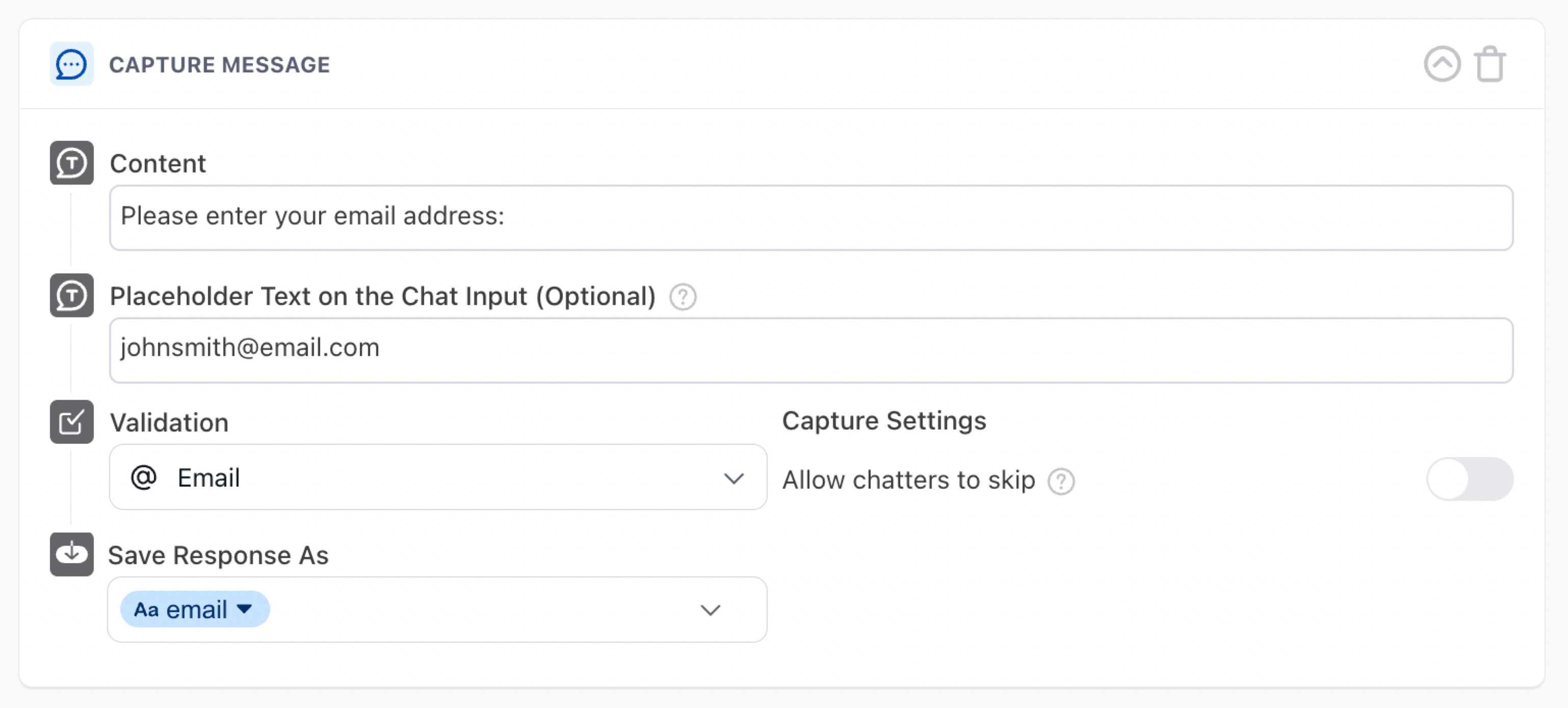
Task: Click the Content message input field
Action: (811, 217)
